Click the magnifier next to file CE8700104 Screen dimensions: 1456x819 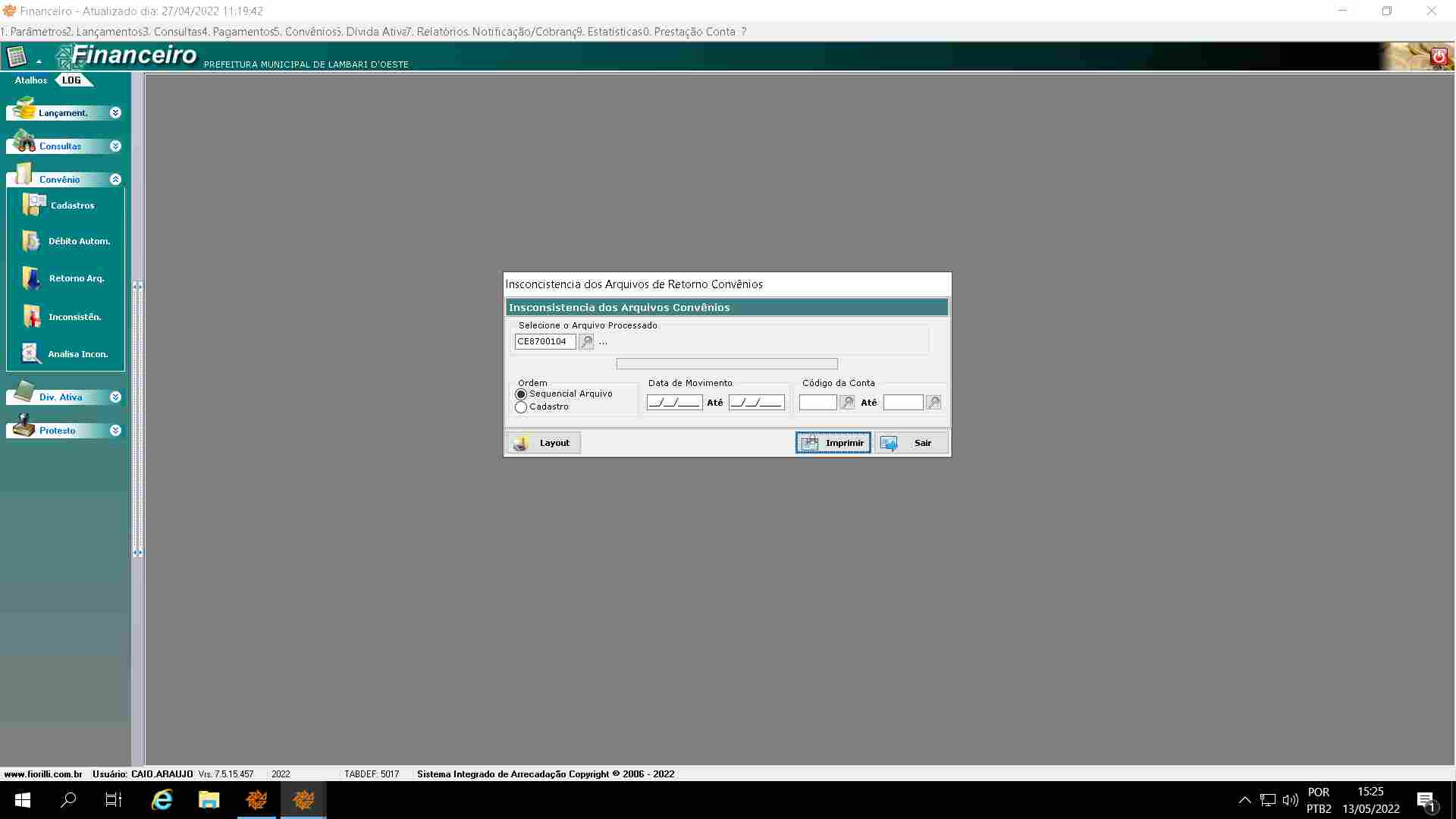[586, 342]
